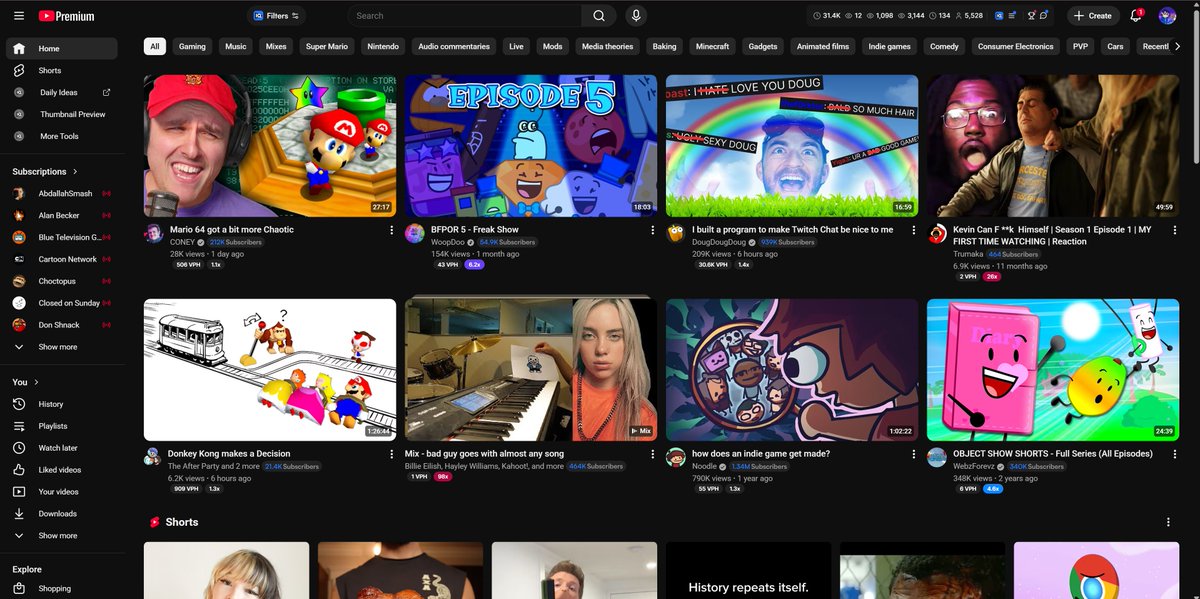Open options for BFPOR 5 video
The image size is (1200, 599).
(652, 230)
